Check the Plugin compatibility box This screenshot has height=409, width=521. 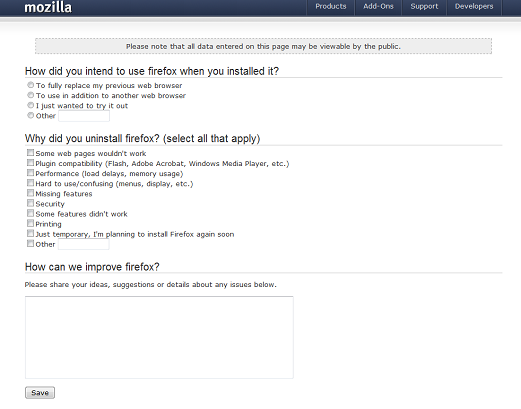click(x=30, y=163)
